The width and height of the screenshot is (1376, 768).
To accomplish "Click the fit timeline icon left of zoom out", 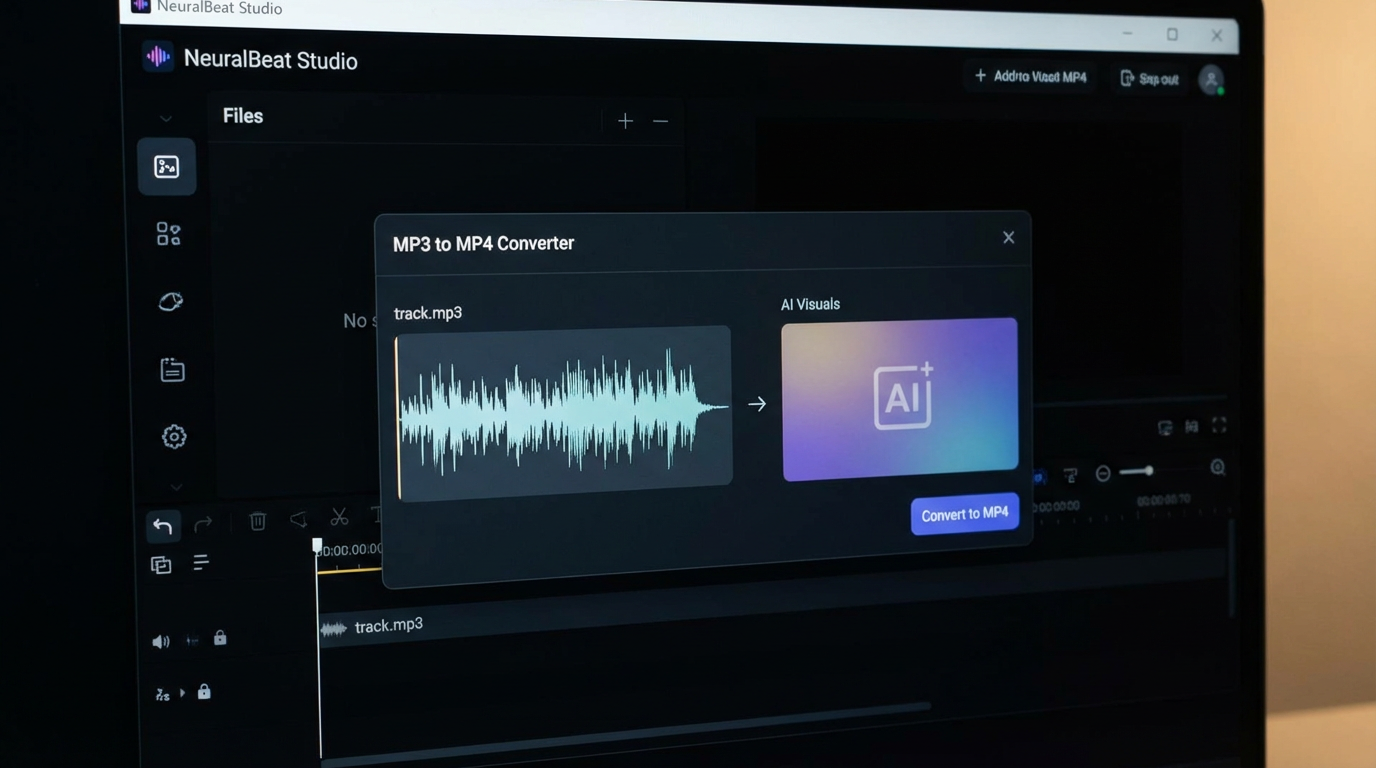I will tap(1070, 475).
